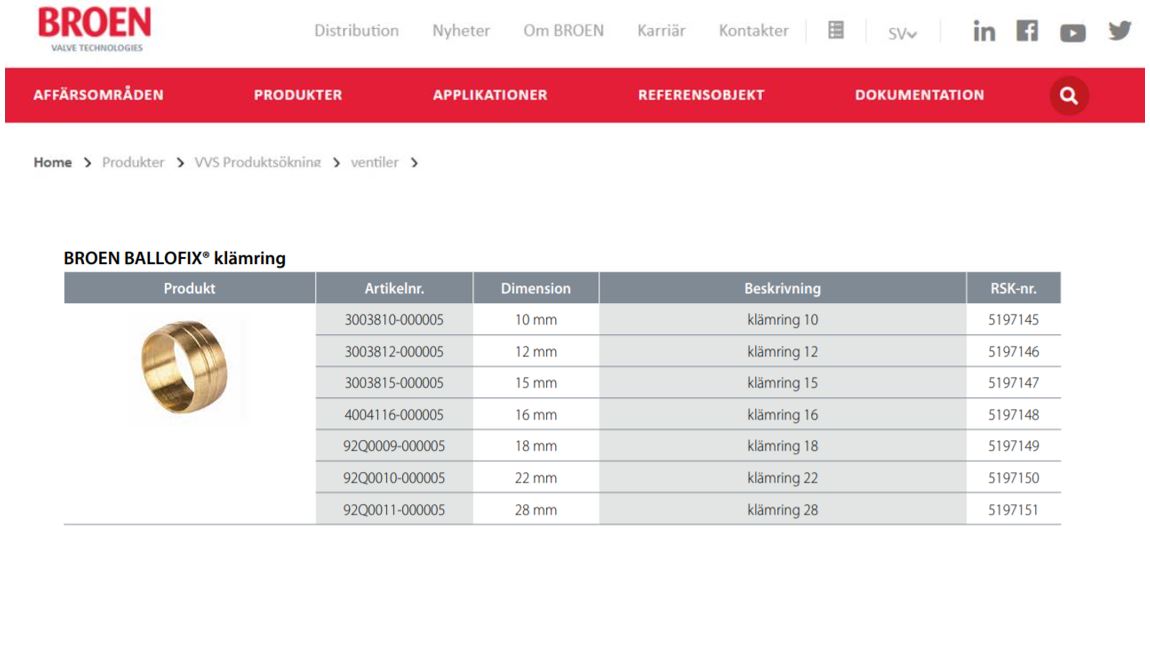Click the red search magnifier icon
This screenshot has width=1150, height=646.
(1068, 96)
